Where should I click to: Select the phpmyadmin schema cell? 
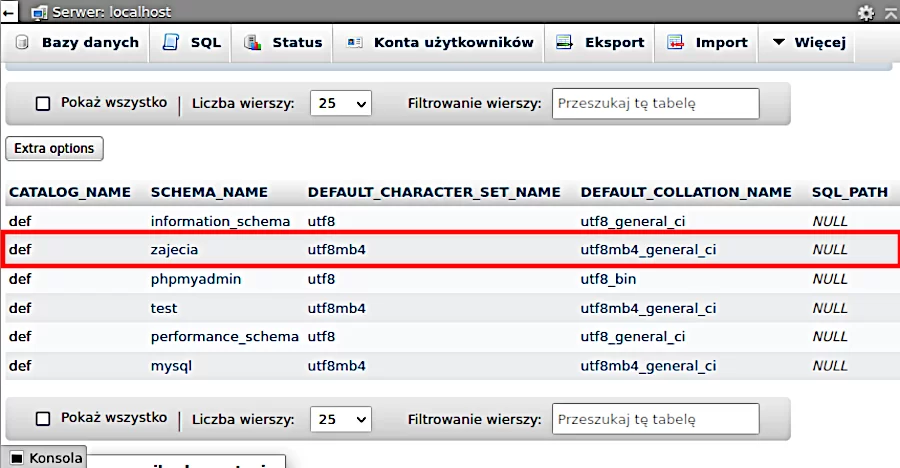pyautogui.click(x=196, y=280)
